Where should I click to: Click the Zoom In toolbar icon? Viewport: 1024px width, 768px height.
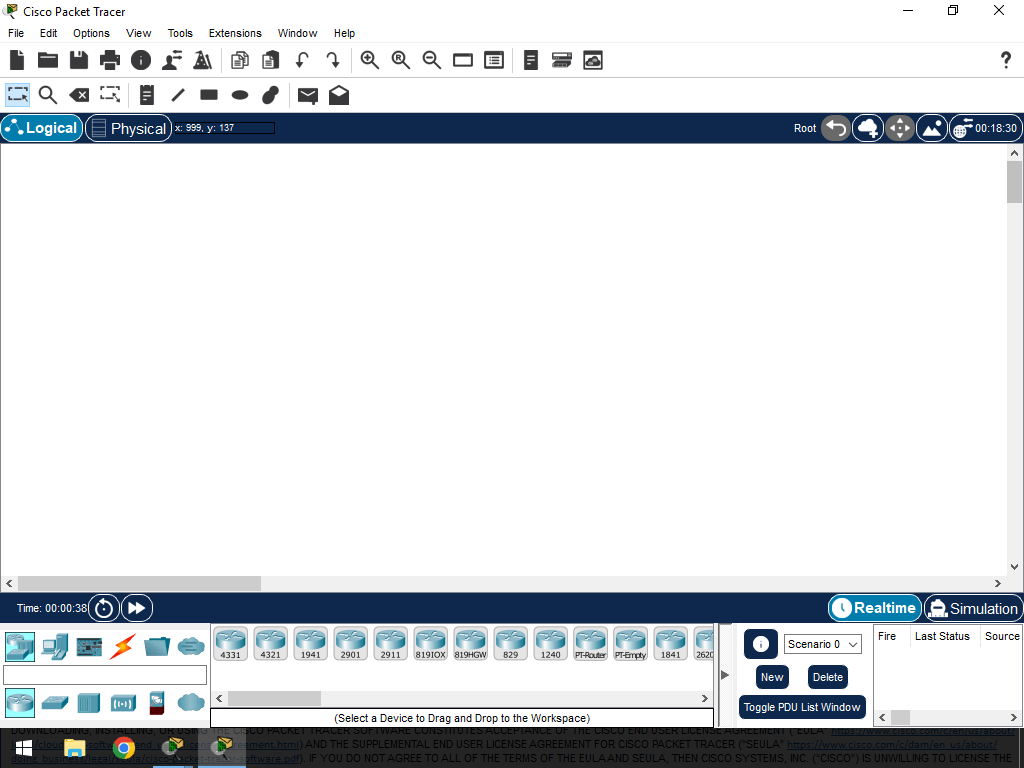[370, 60]
